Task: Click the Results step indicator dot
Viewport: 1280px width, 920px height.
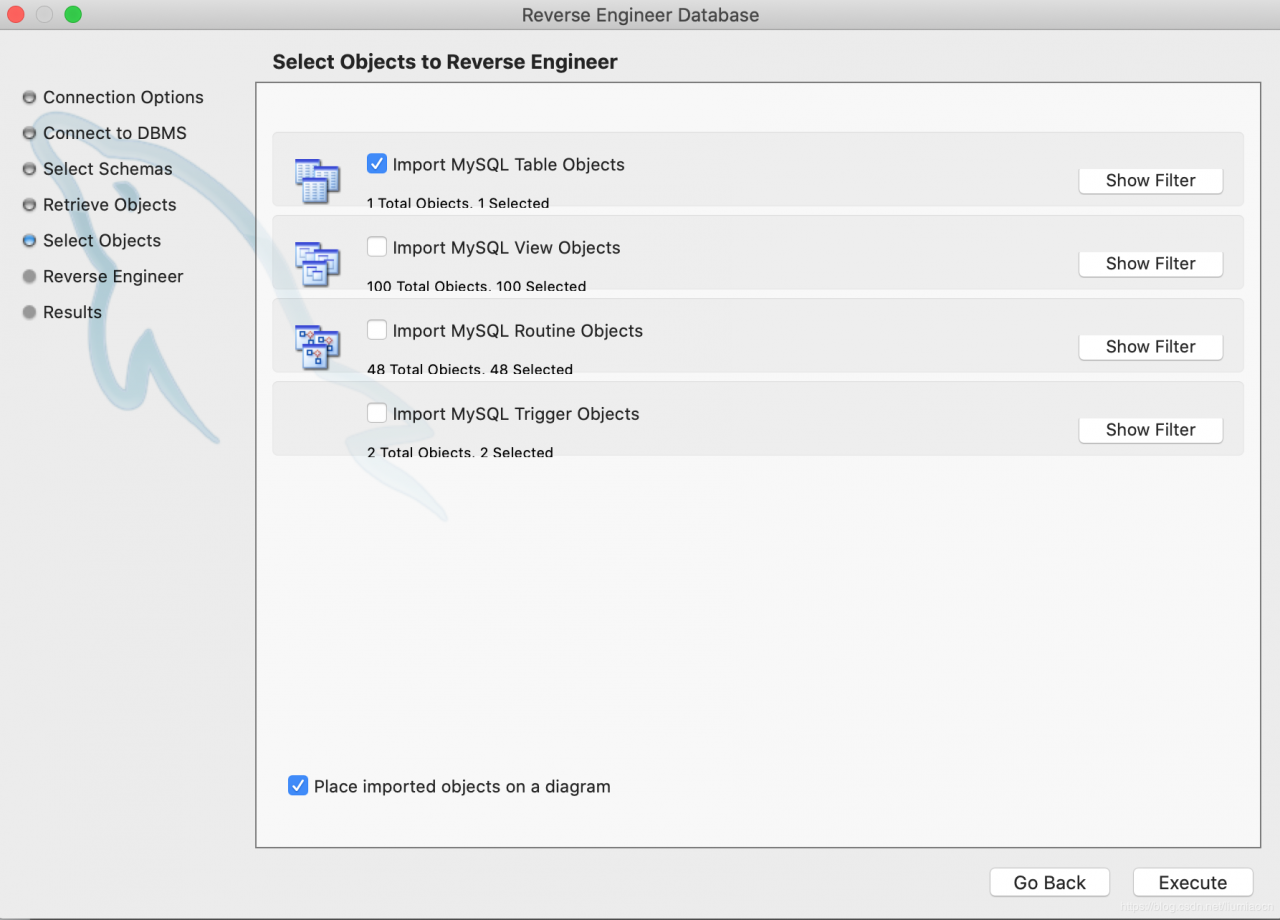Action: pyautogui.click(x=29, y=313)
